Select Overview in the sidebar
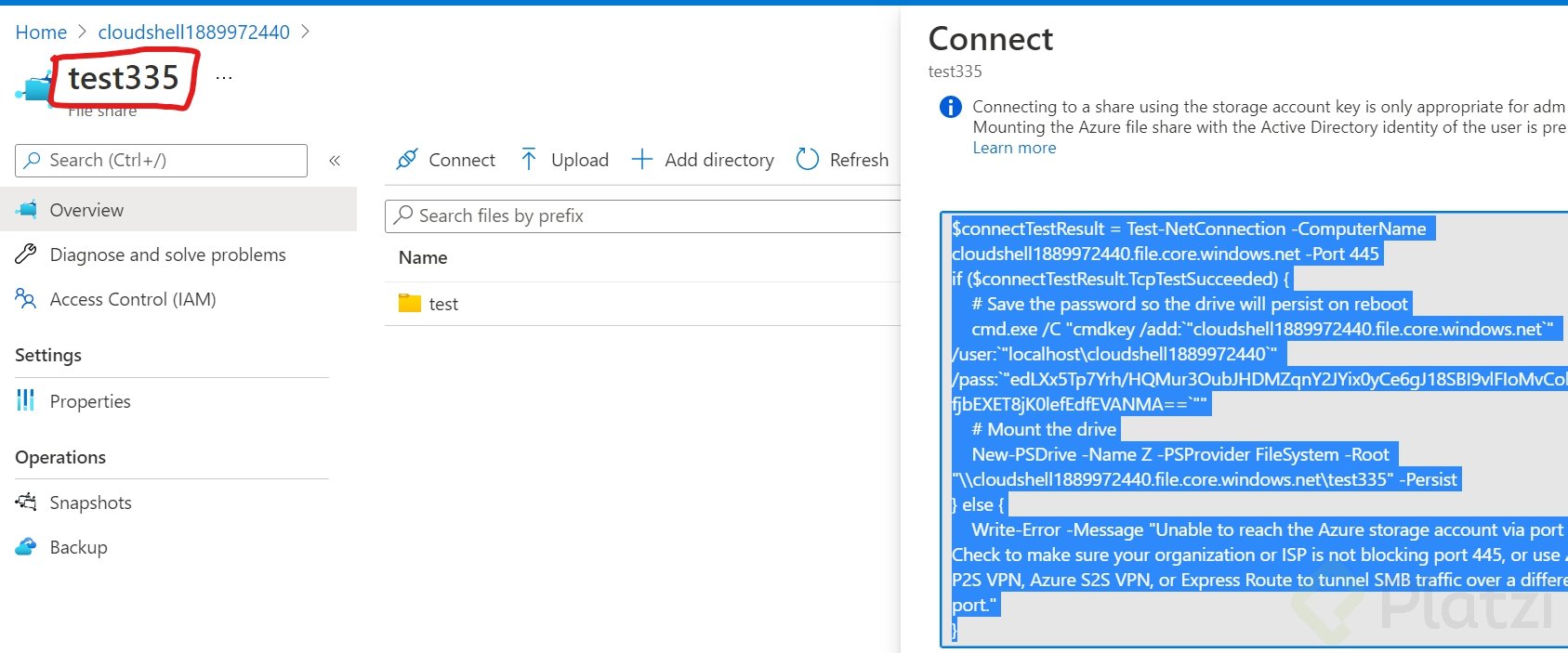1568x653 pixels. coord(178,210)
